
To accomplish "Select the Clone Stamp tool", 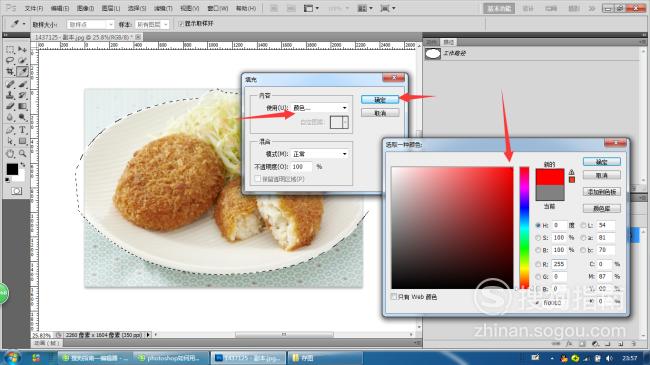I will (10, 95).
